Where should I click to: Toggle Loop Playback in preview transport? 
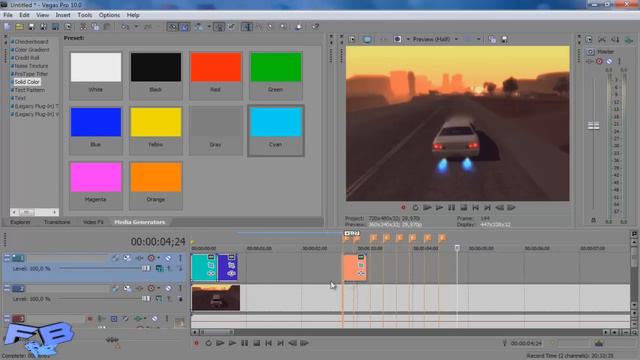(415, 208)
